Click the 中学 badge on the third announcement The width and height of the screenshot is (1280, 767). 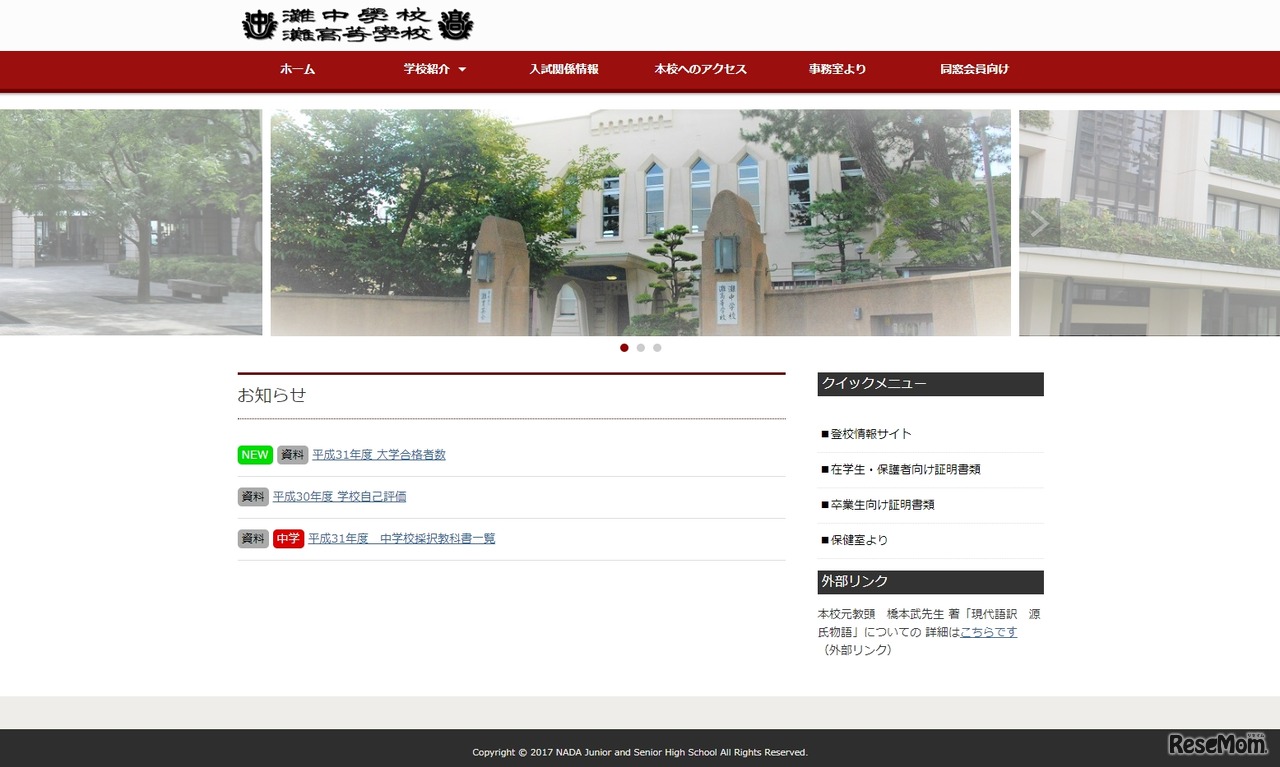pyautogui.click(x=288, y=538)
